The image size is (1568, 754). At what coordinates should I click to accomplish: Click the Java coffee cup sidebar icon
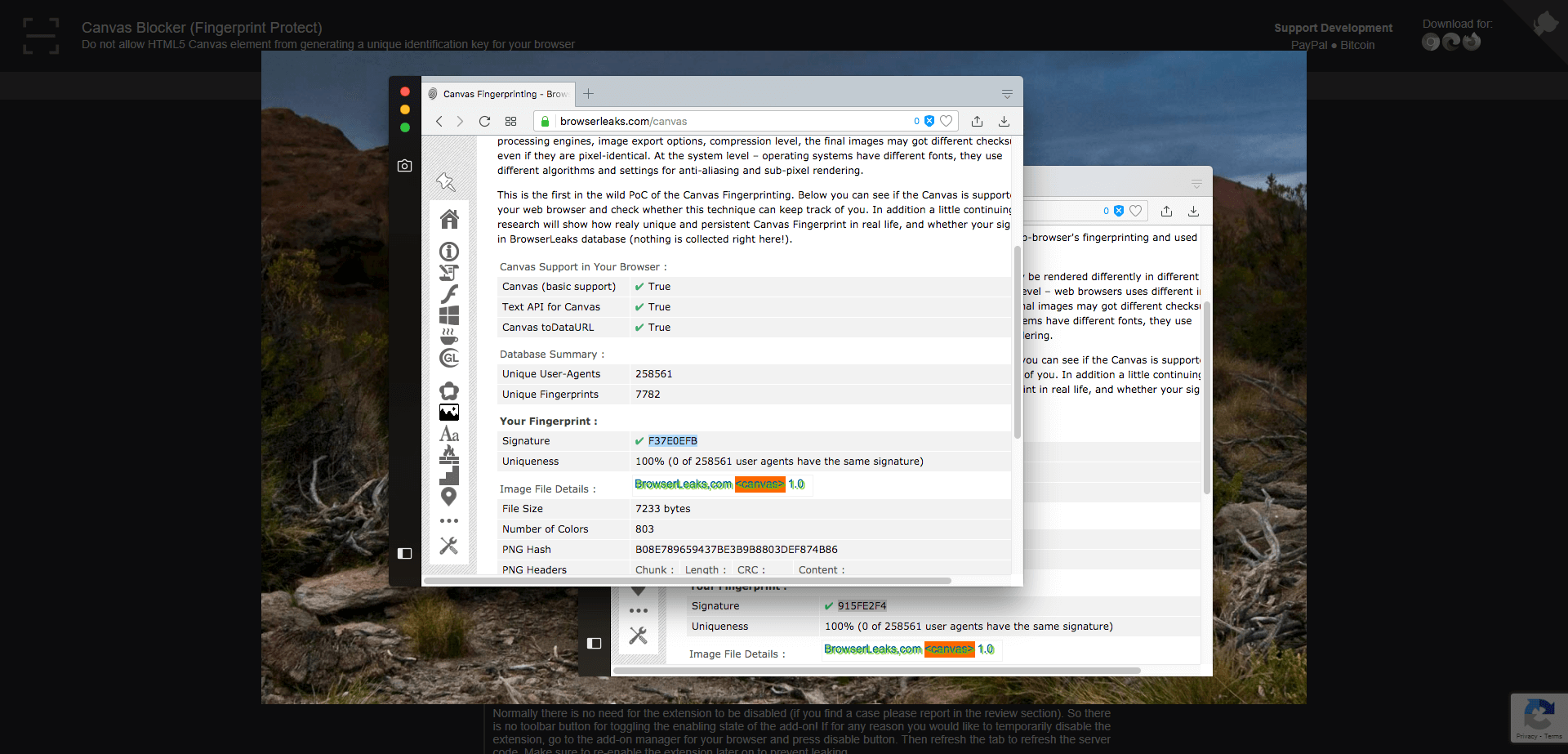449,336
